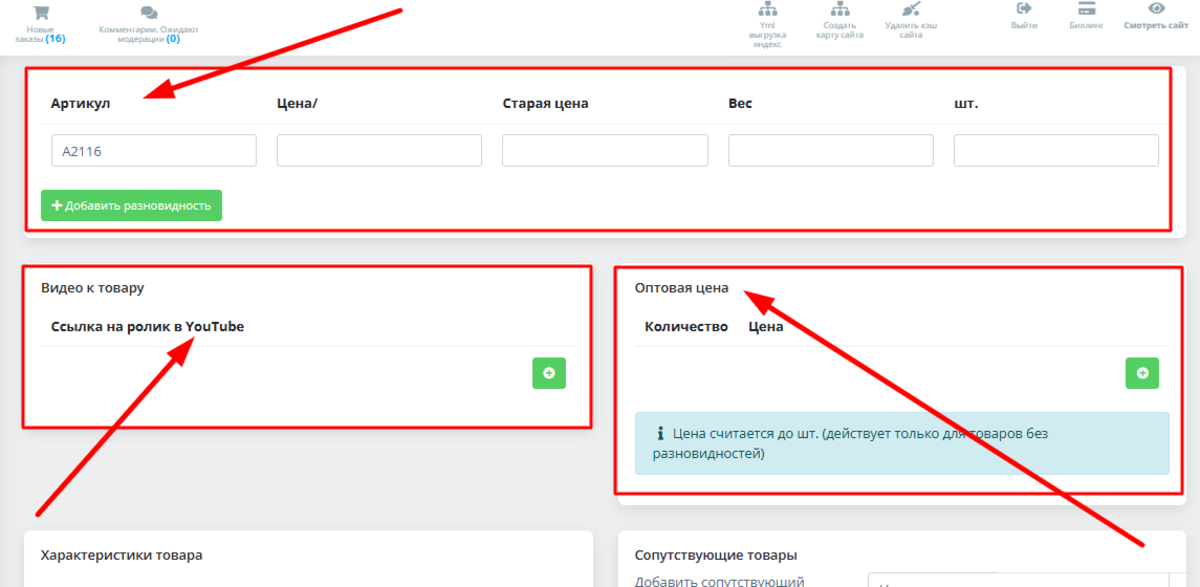Image resolution: width=1200 pixels, height=587 pixels.
Task: Add a YouTube video link row
Action: [x=548, y=373]
